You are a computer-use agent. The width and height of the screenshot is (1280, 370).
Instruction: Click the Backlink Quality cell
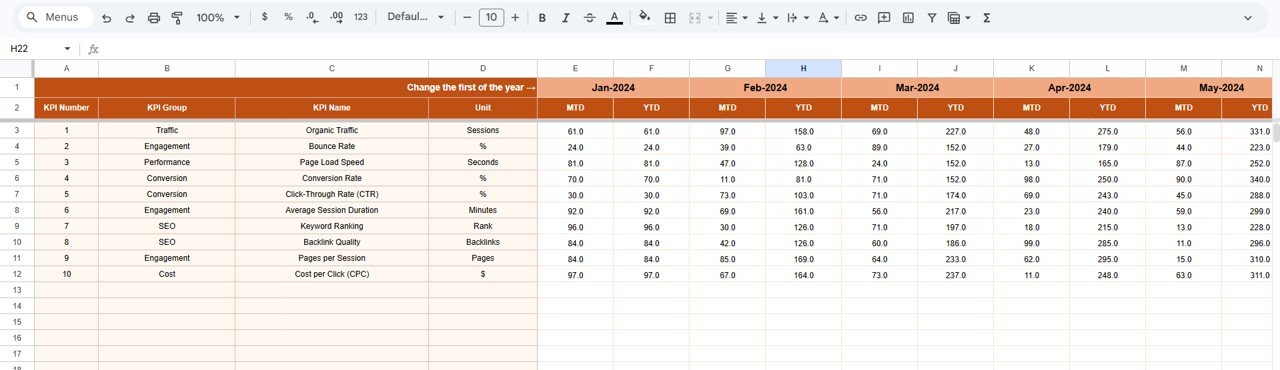click(332, 242)
